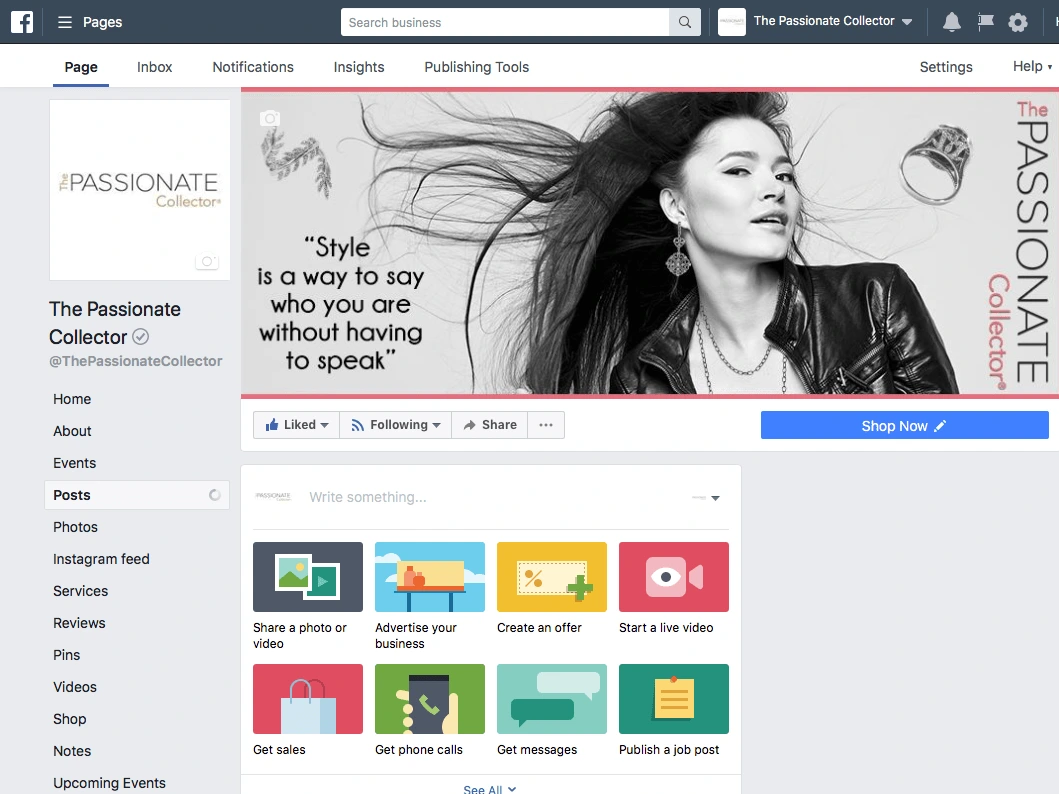This screenshot has width=1059, height=794.
Task: Open About in the sidebar
Action: (72, 431)
